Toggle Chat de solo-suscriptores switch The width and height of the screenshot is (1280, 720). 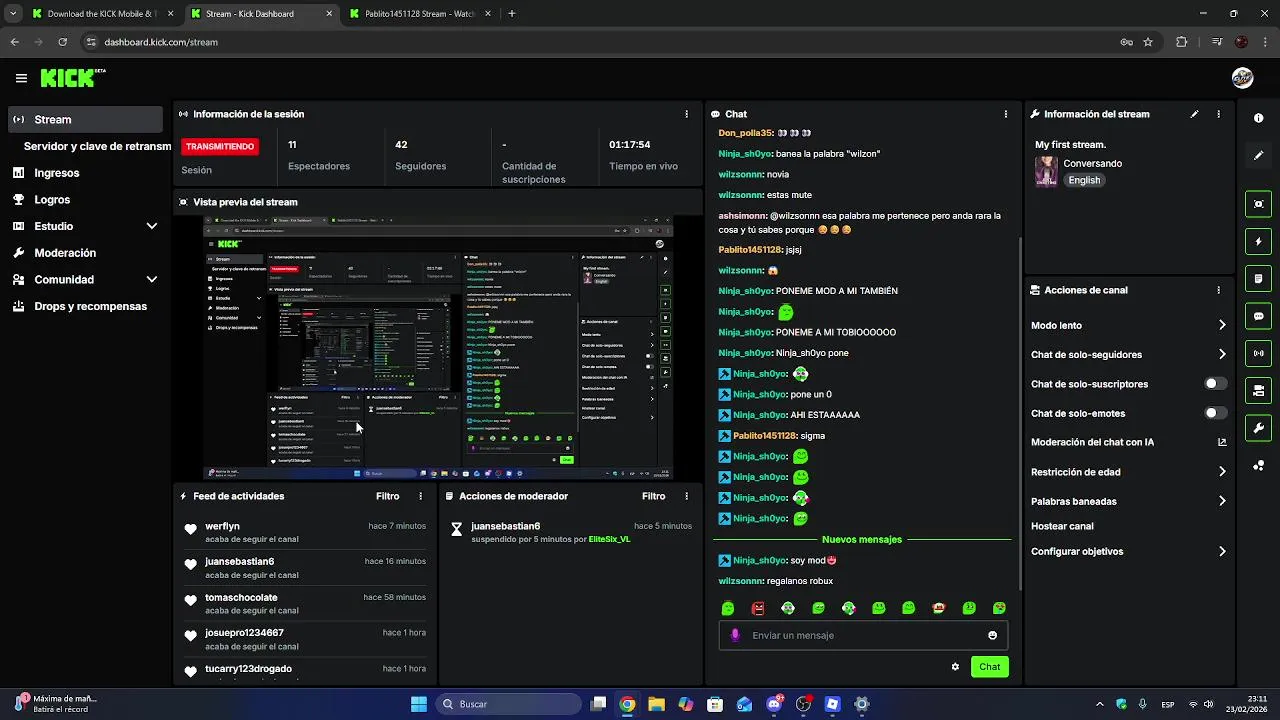1215,384
